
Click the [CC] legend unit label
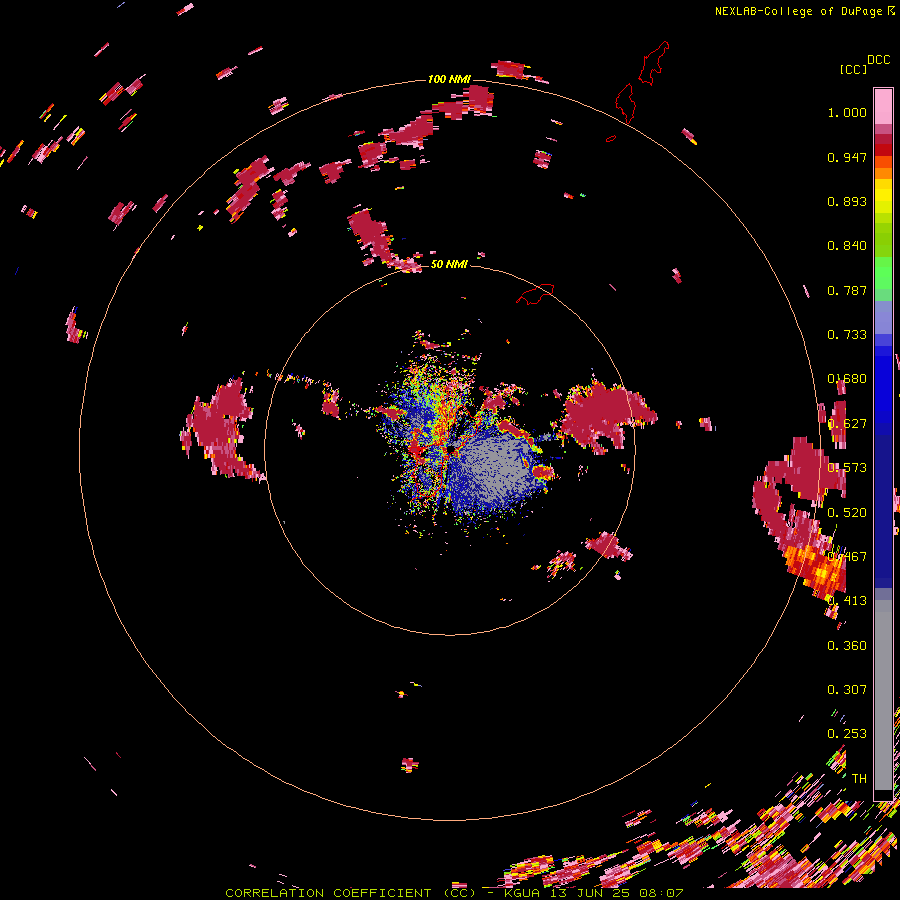click(x=853, y=69)
